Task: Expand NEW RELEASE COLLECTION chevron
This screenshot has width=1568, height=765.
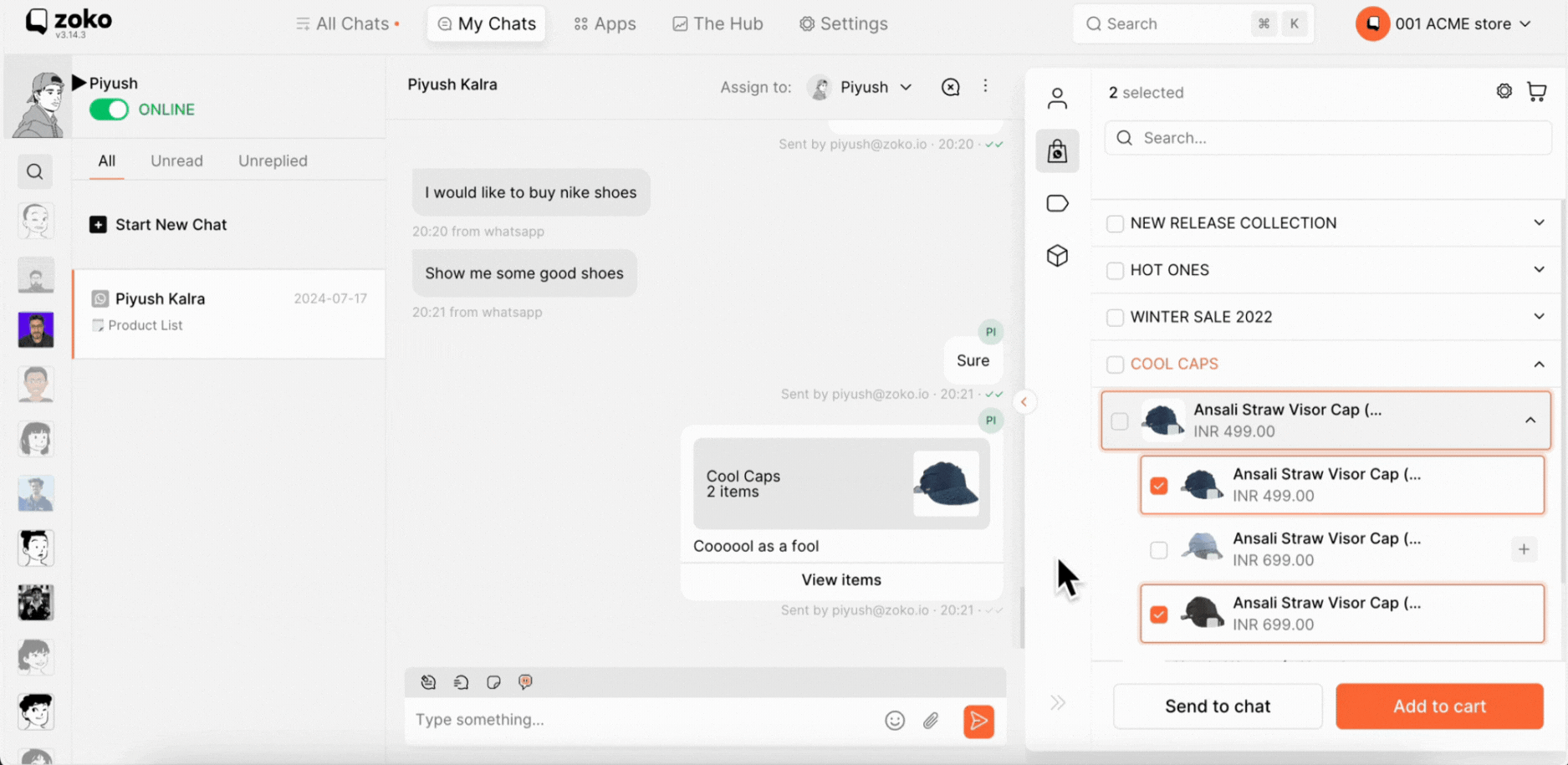Action: (1539, 222)
